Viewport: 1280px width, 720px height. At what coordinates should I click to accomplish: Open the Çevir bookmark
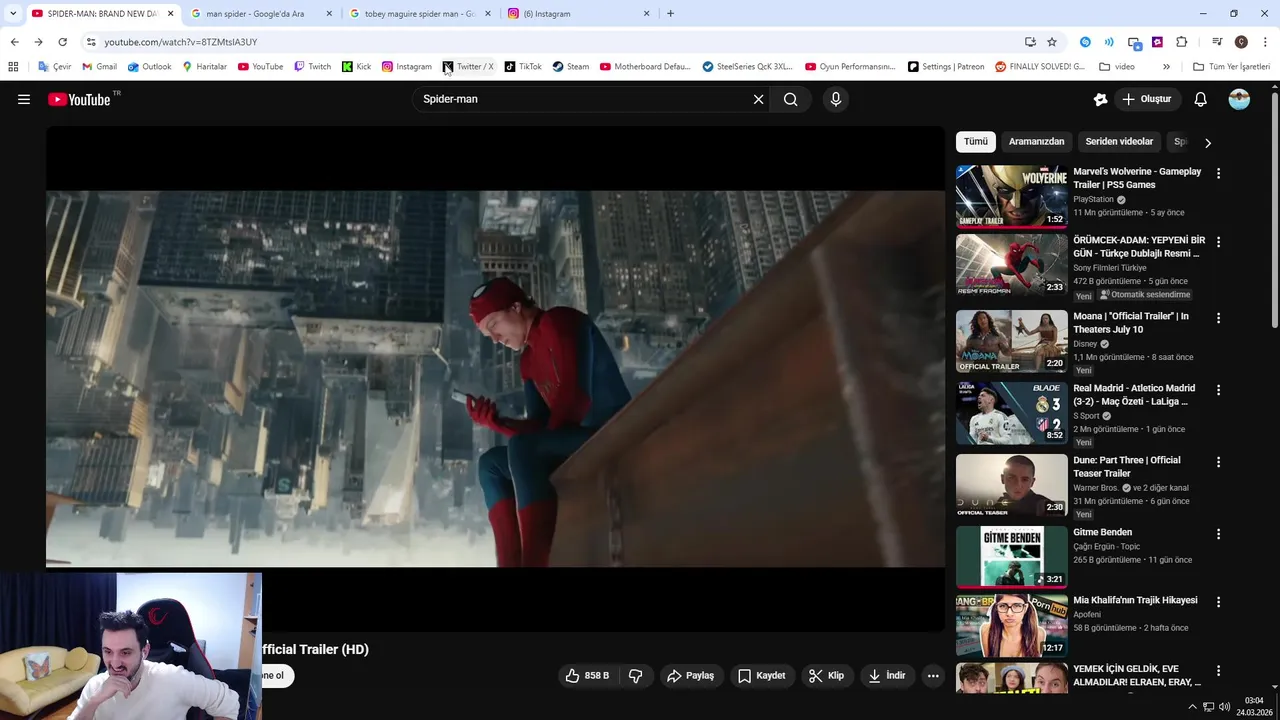[x=54, y=67]
